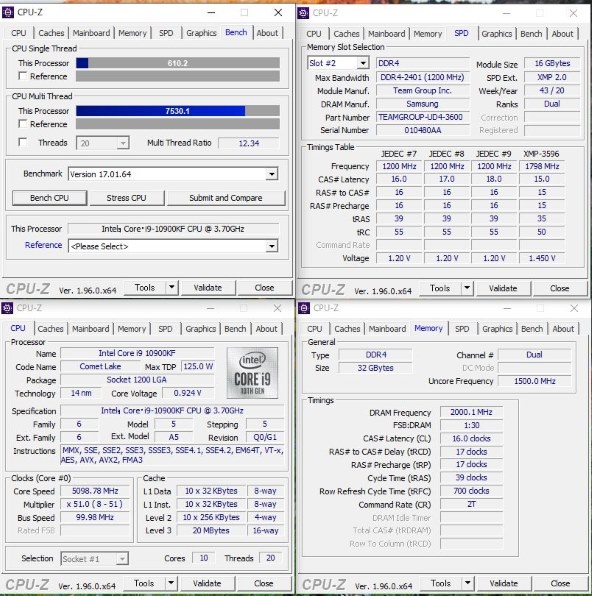Screen dimensions: 592x596
Task: Open About tab in CPU window
Action: tap(266, 329)
